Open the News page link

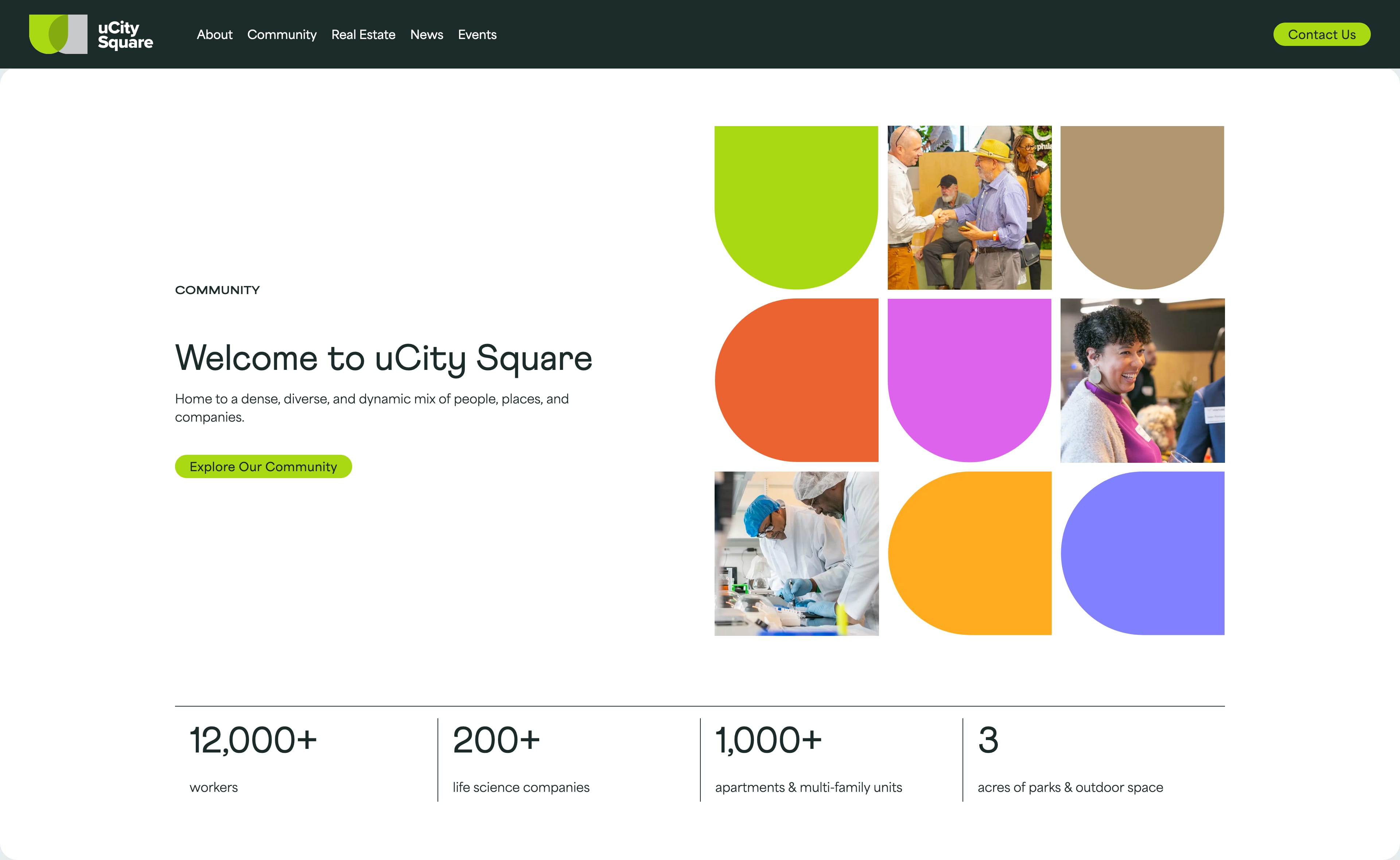[x=426, y=35]
